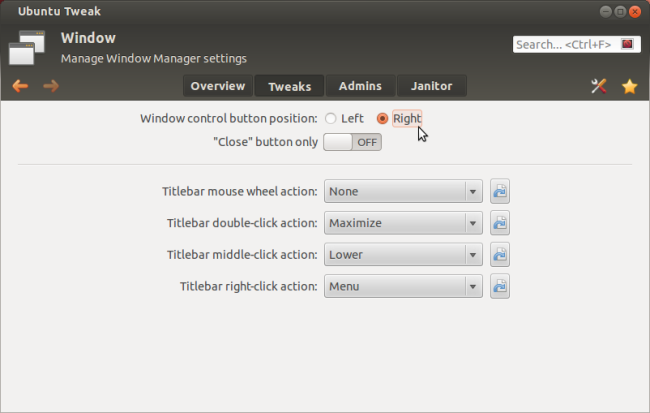Switch to the Overview tab
Screen dimensions: 650x413
coord(218,86)
